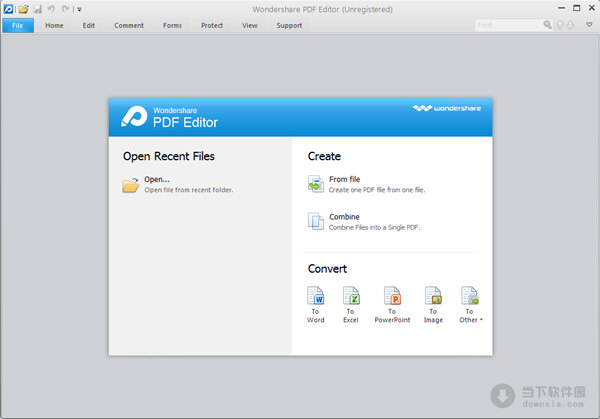
Task: Click the undo arrow in quick access toolbar
Action: click(x=51, y=8)
